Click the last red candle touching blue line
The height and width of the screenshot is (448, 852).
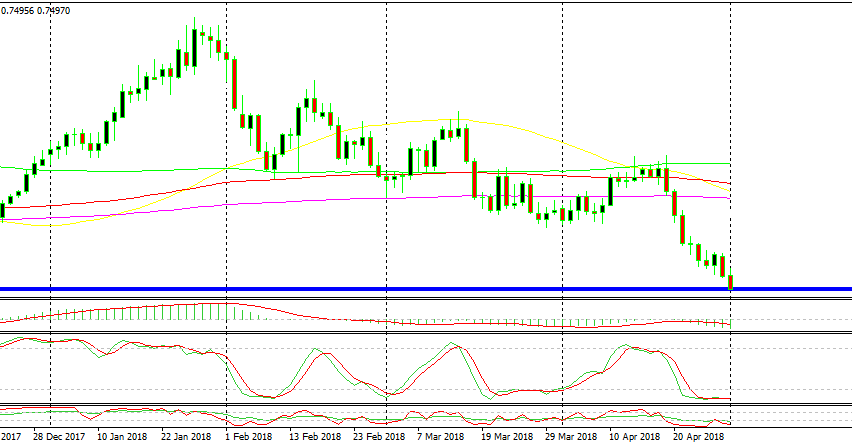pos(731,282)
